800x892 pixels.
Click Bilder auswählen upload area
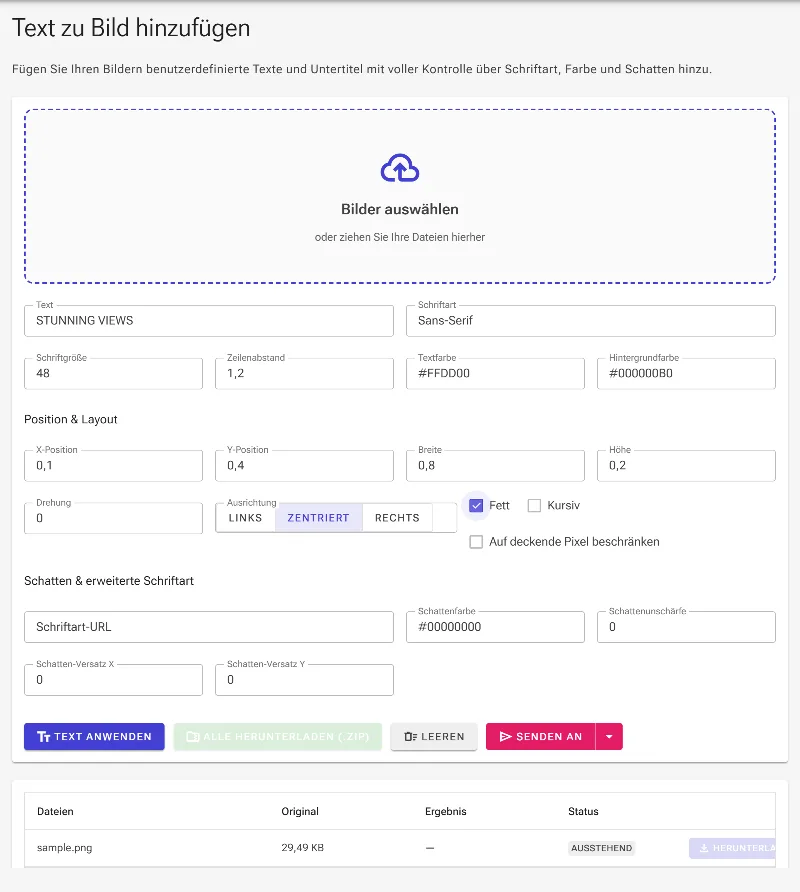(x=399, y=196)
